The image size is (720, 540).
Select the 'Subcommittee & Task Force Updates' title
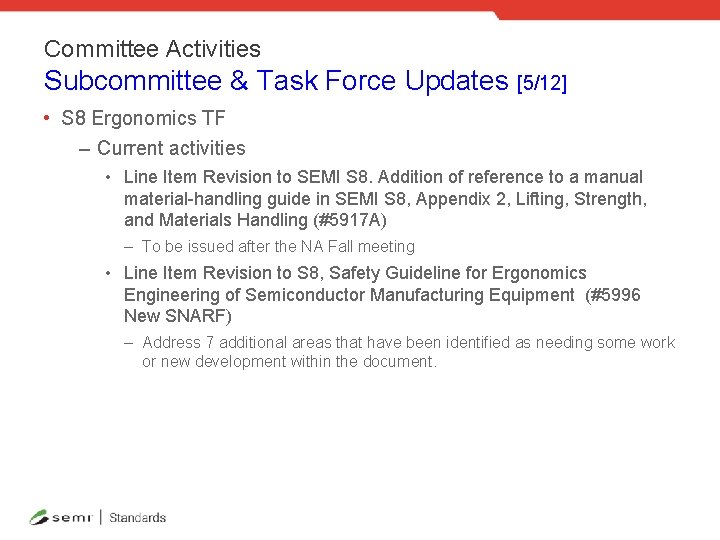(276, 81)
